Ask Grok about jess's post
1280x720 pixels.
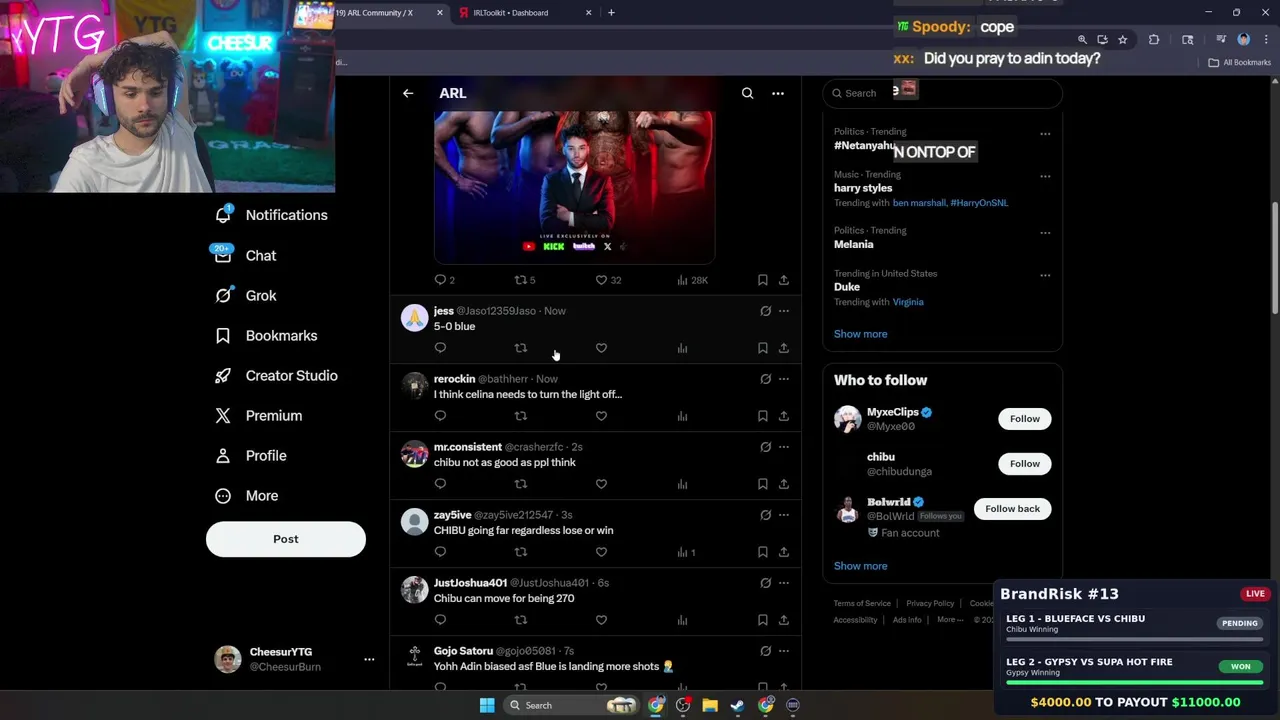pos(765,311)
